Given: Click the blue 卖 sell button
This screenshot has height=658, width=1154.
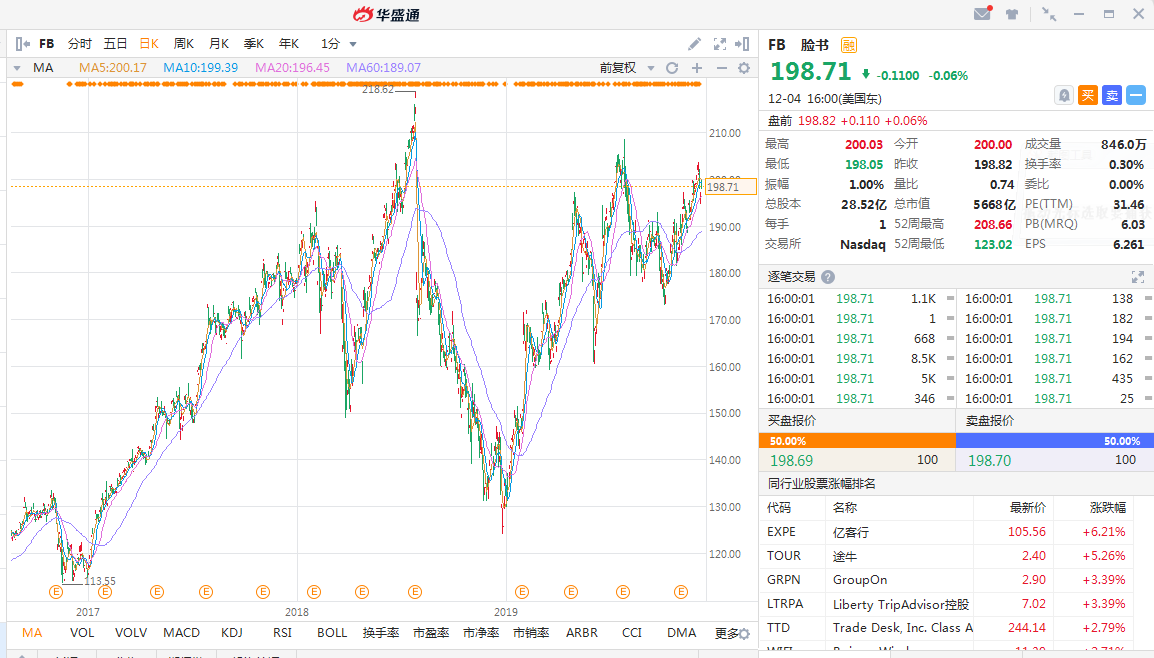Looking at the screenshot, I should pos(1112,95).
